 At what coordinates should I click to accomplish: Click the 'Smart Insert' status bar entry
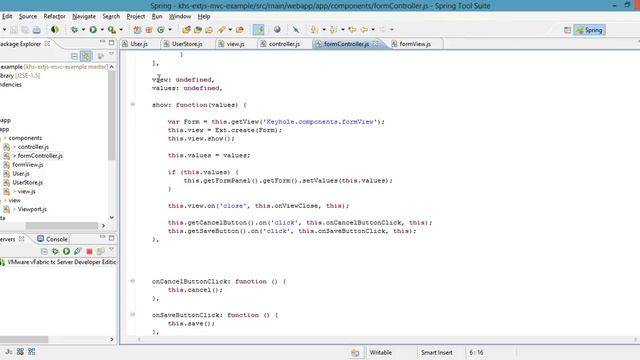[437, 352]
